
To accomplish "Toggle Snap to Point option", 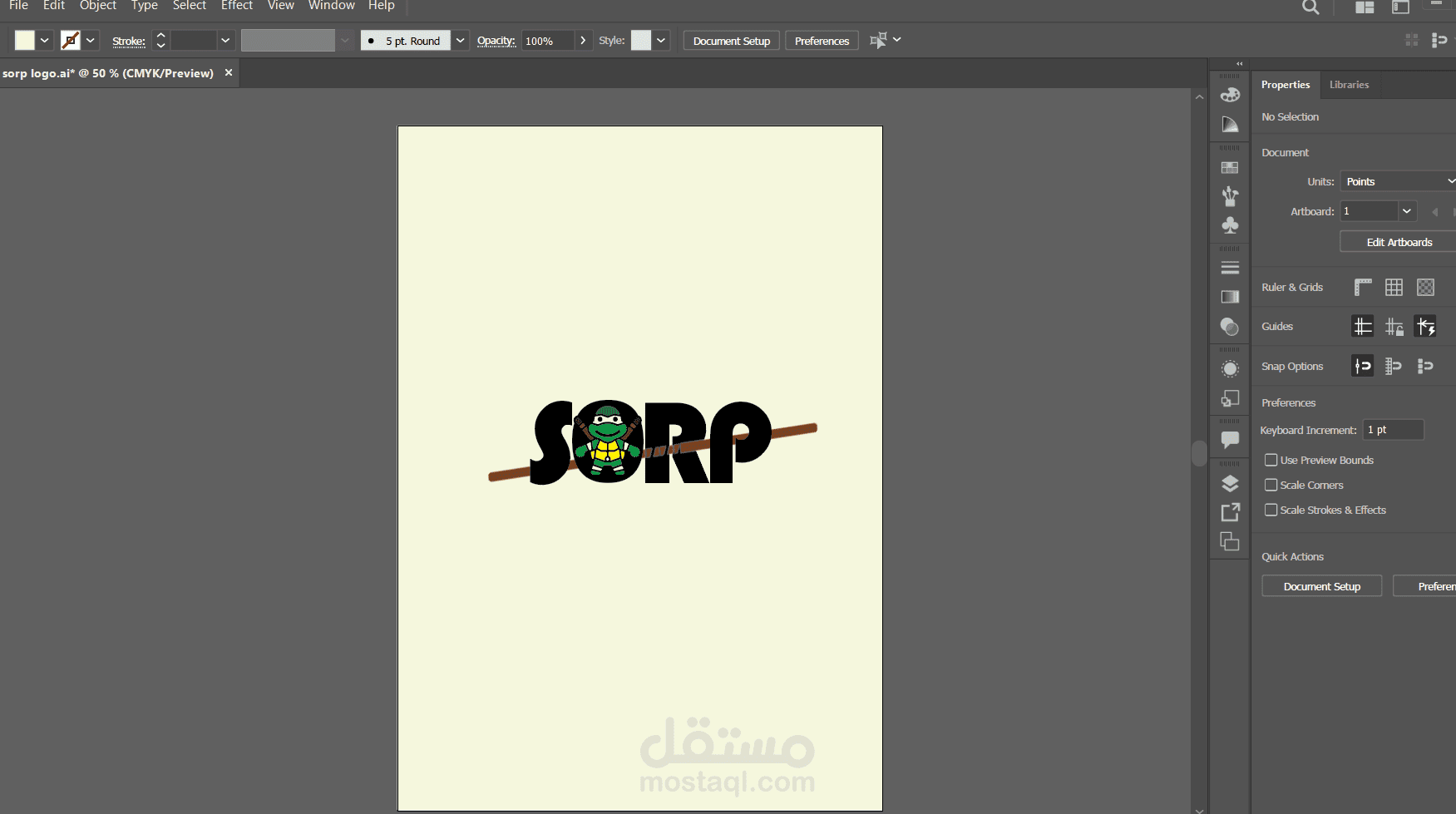I will [x=1363, y=366].
